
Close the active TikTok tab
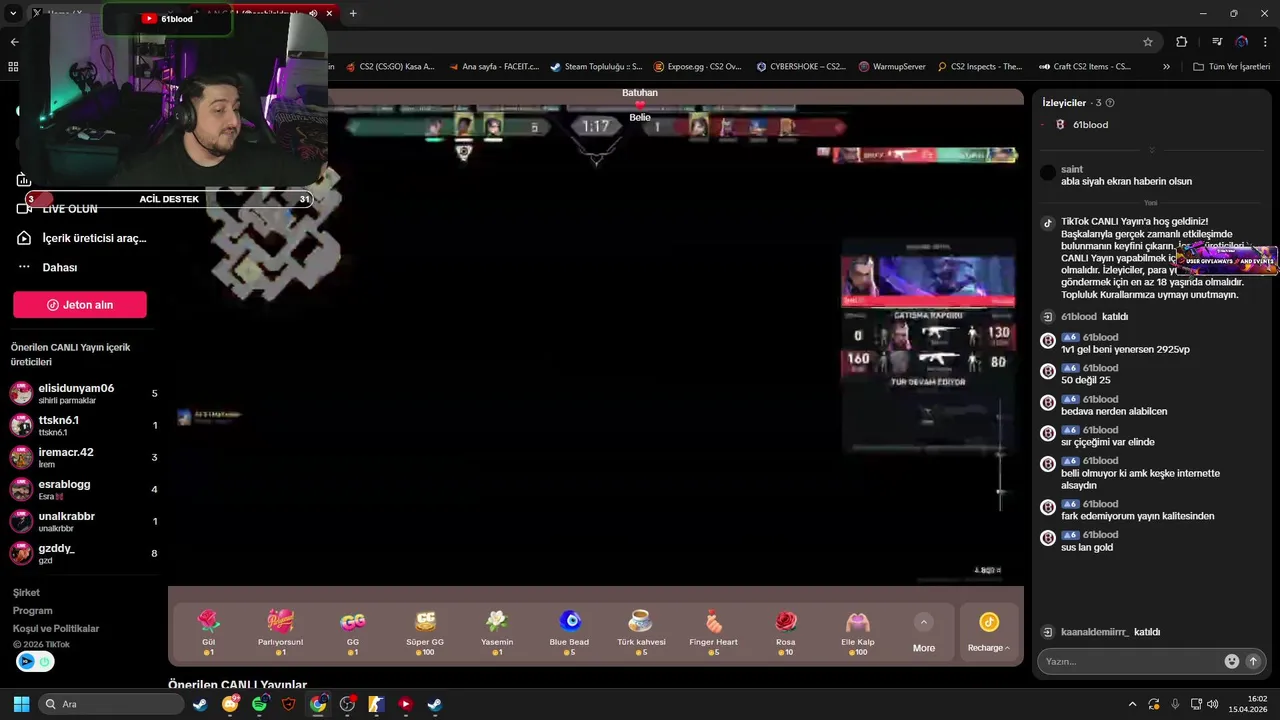(x=329, y=13)
